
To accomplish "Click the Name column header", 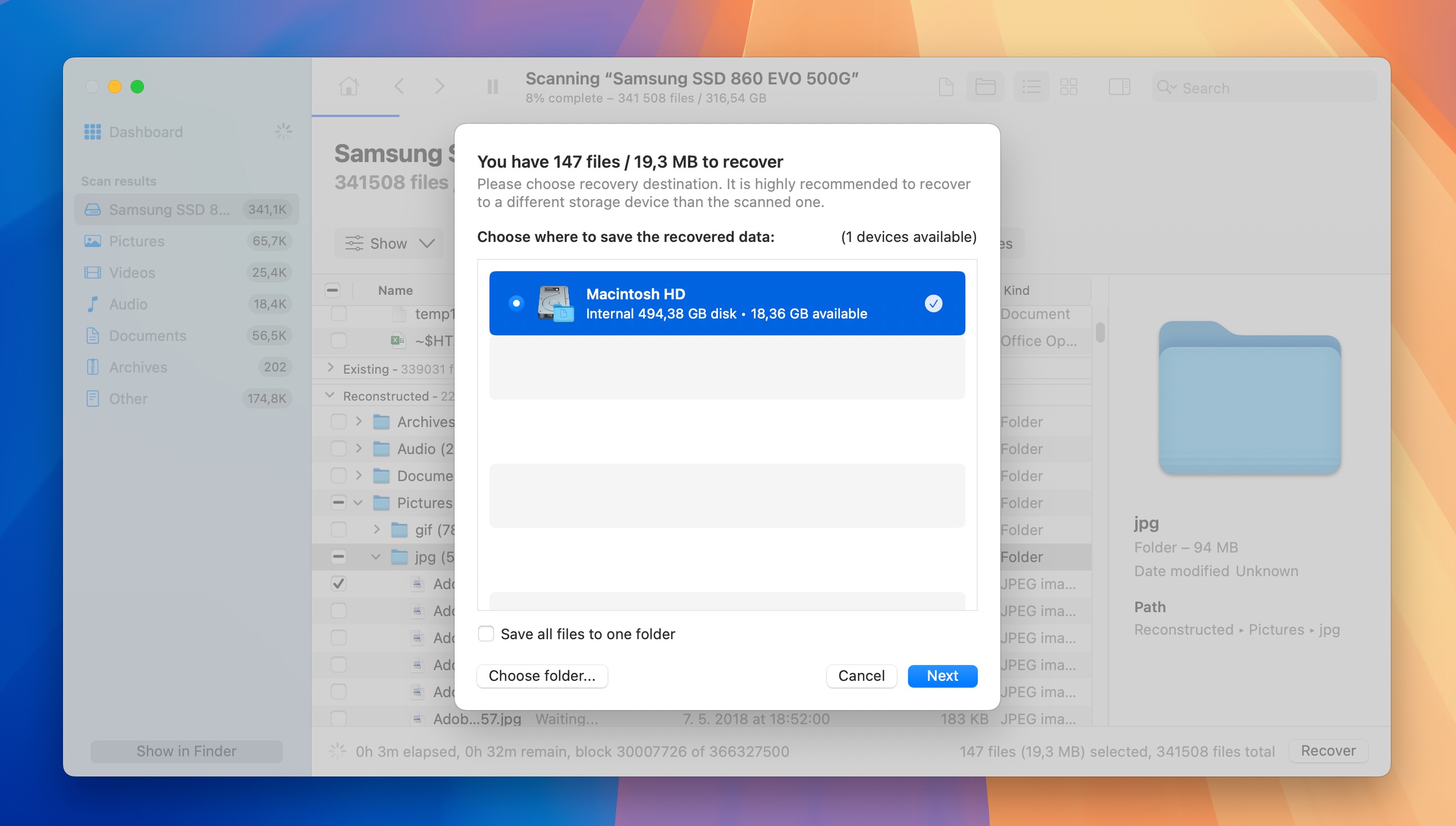I will pyautogui.click(x=396, y=290).
